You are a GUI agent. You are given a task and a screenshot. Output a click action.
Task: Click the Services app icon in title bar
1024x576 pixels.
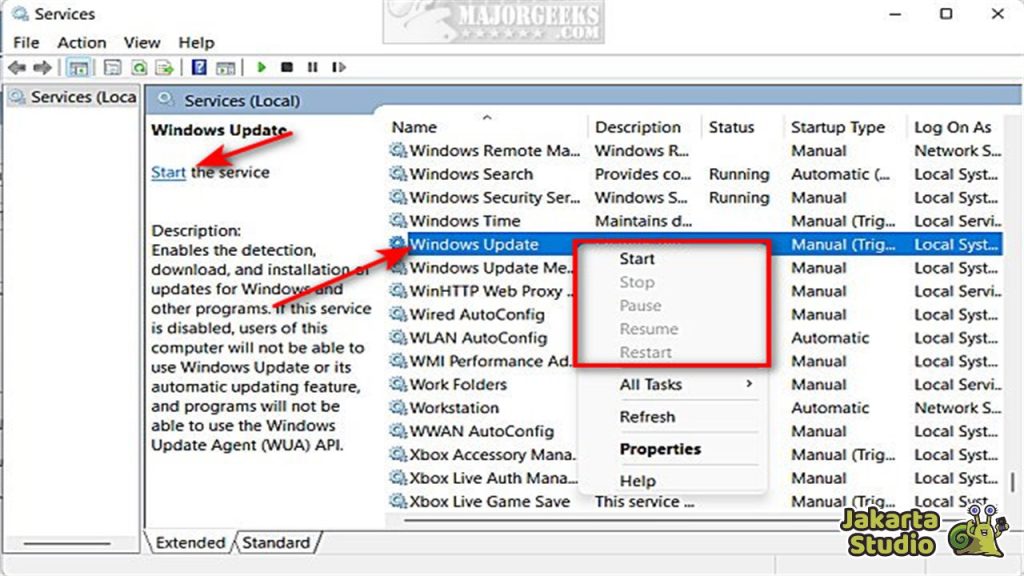[20, 14]
